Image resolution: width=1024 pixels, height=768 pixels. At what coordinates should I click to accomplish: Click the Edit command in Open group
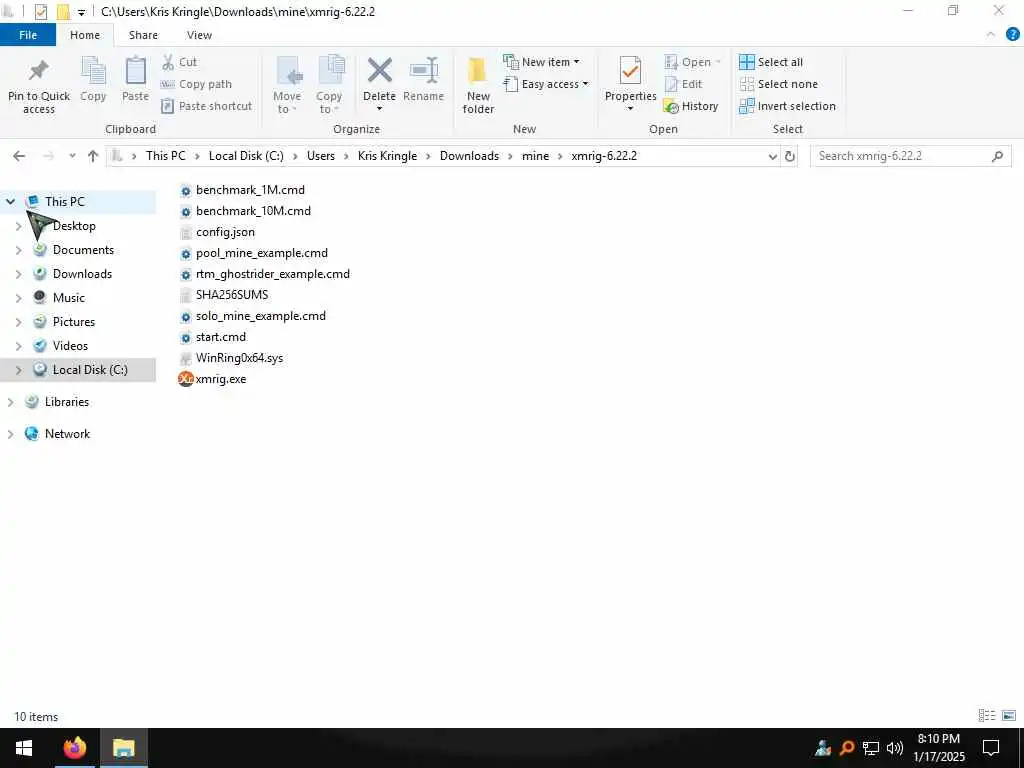point(683,84)
